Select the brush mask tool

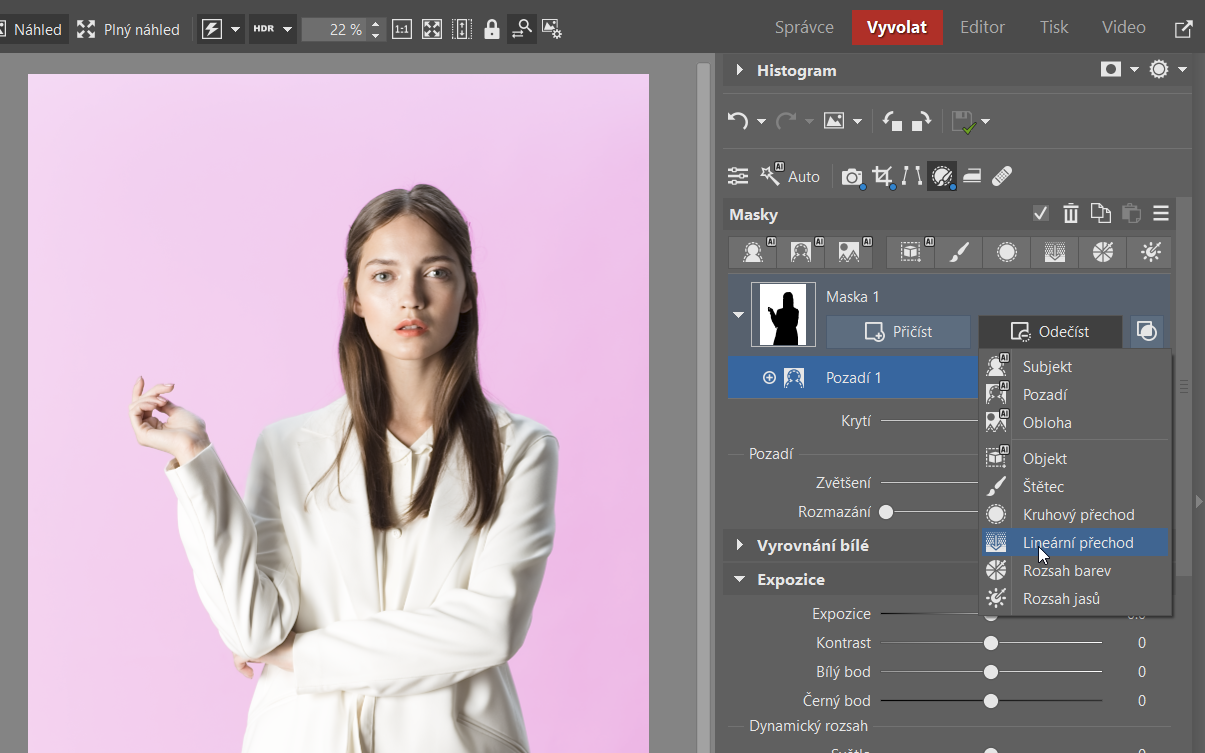(x=958, y=253)
